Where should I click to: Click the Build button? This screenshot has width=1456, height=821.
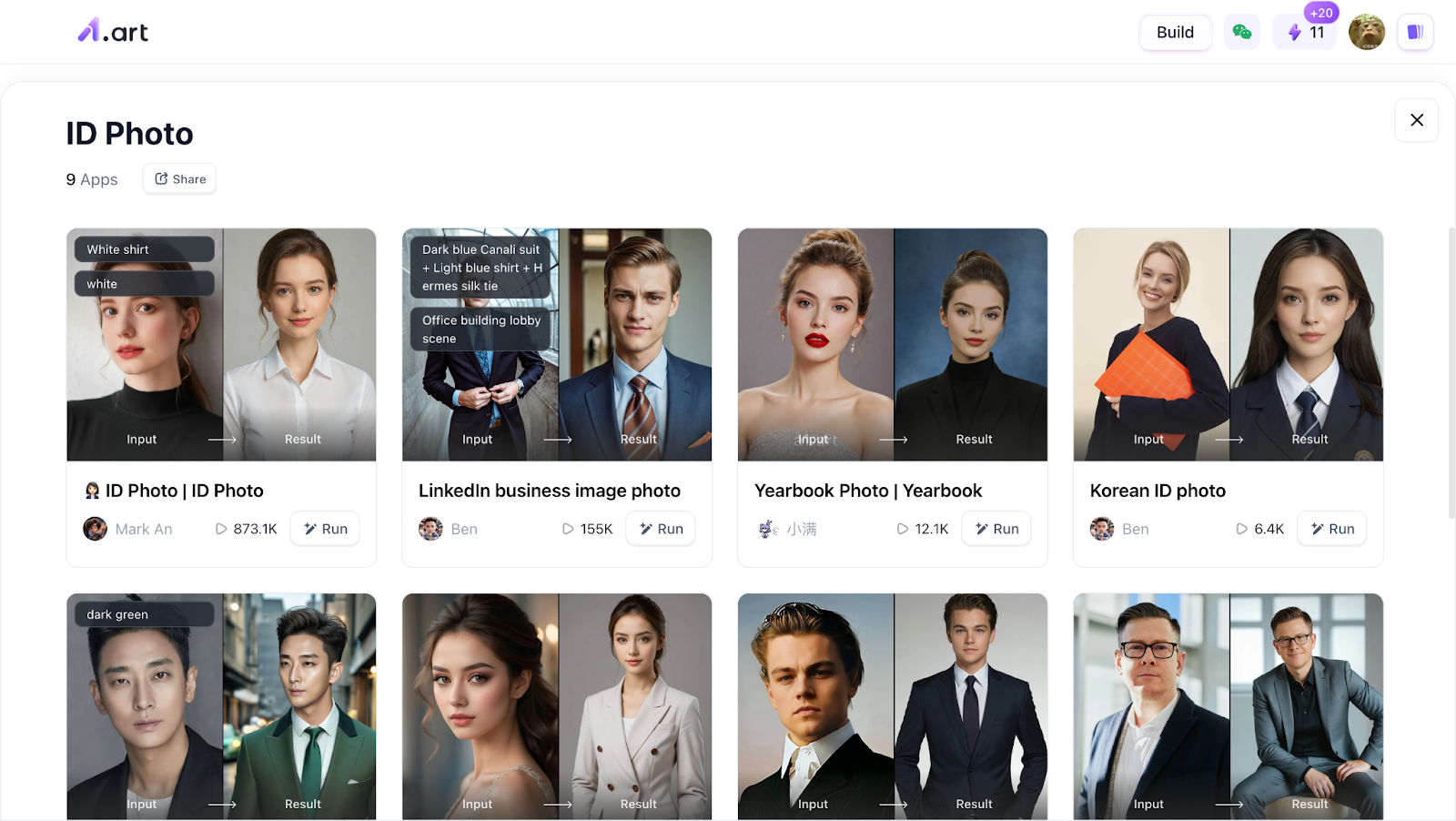[x=1175, y=33]
